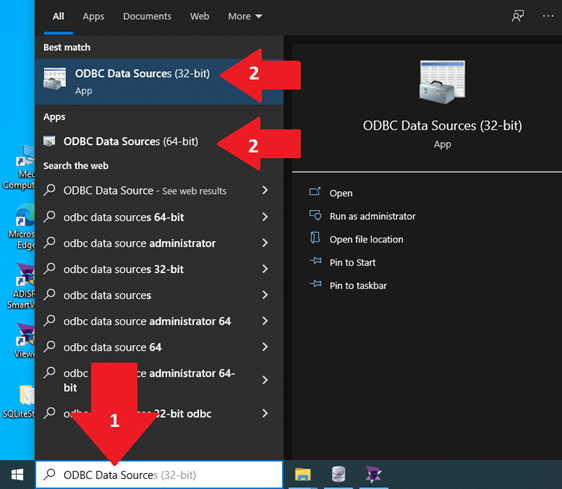Click the Windows Start button

[x=17, y=475]
